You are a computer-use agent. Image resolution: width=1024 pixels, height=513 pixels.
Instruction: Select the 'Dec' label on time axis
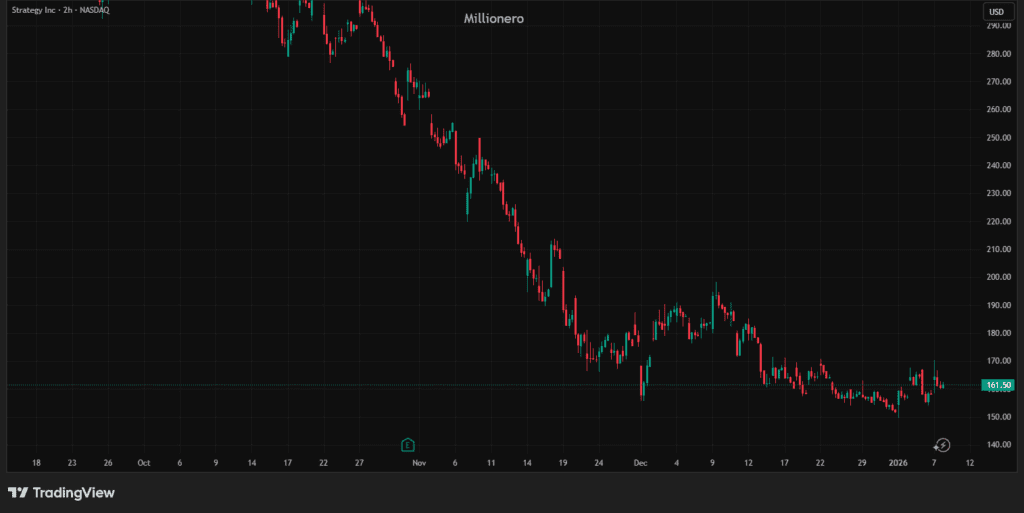640,463
